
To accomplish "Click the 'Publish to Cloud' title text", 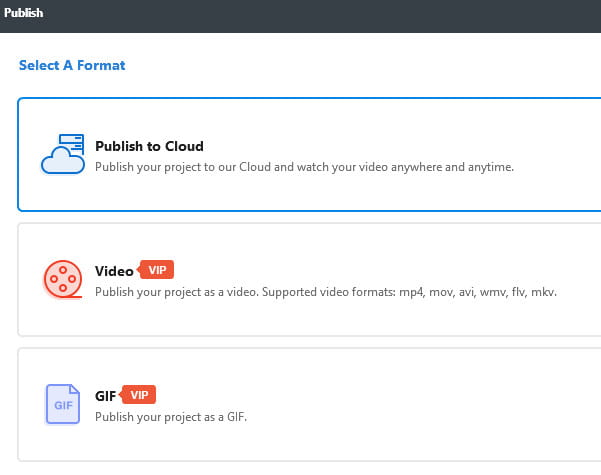I will pos(149,146).
